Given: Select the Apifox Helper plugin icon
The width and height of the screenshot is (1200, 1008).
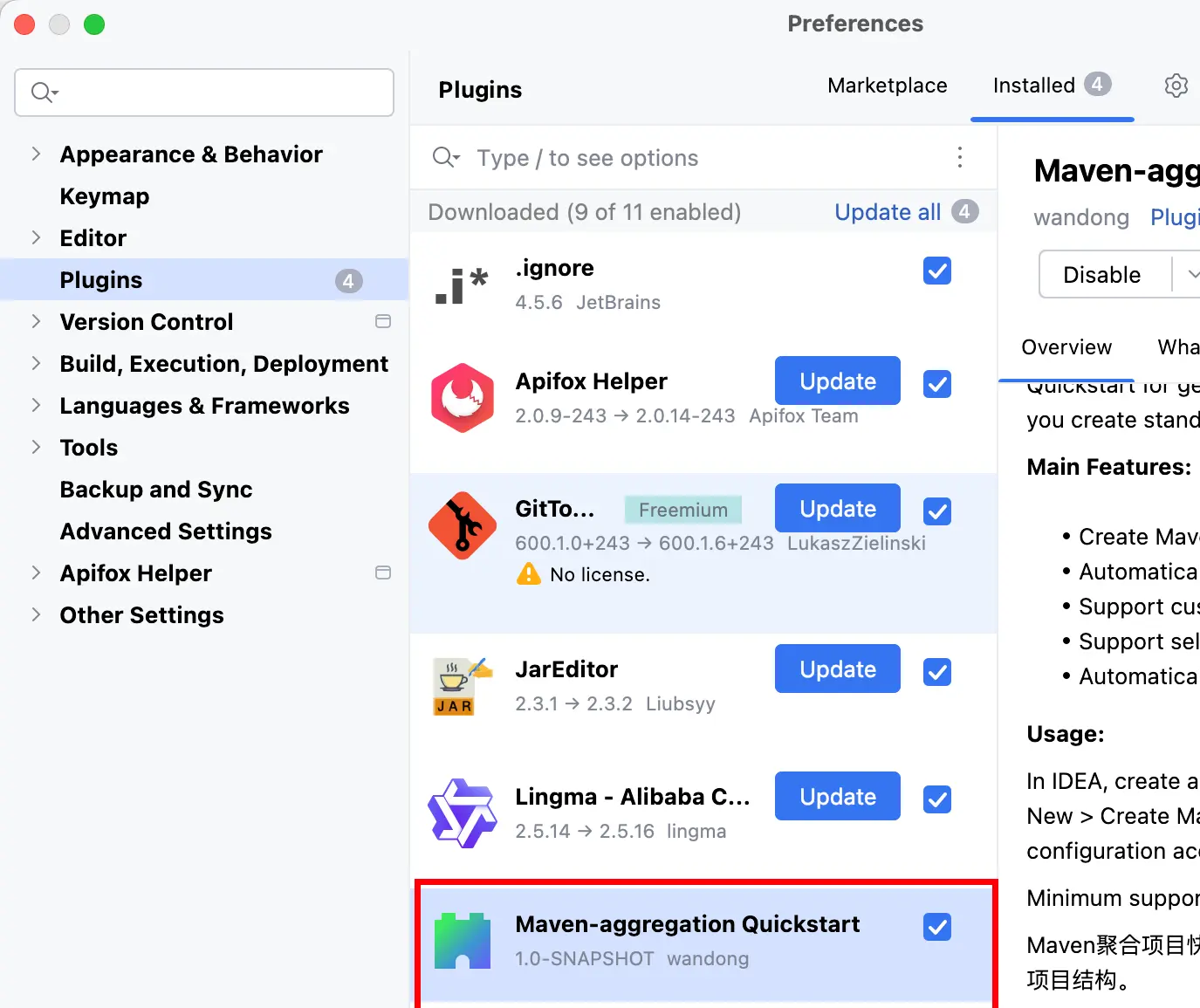Looking at the screenshot, I should (x=463, y=398).
